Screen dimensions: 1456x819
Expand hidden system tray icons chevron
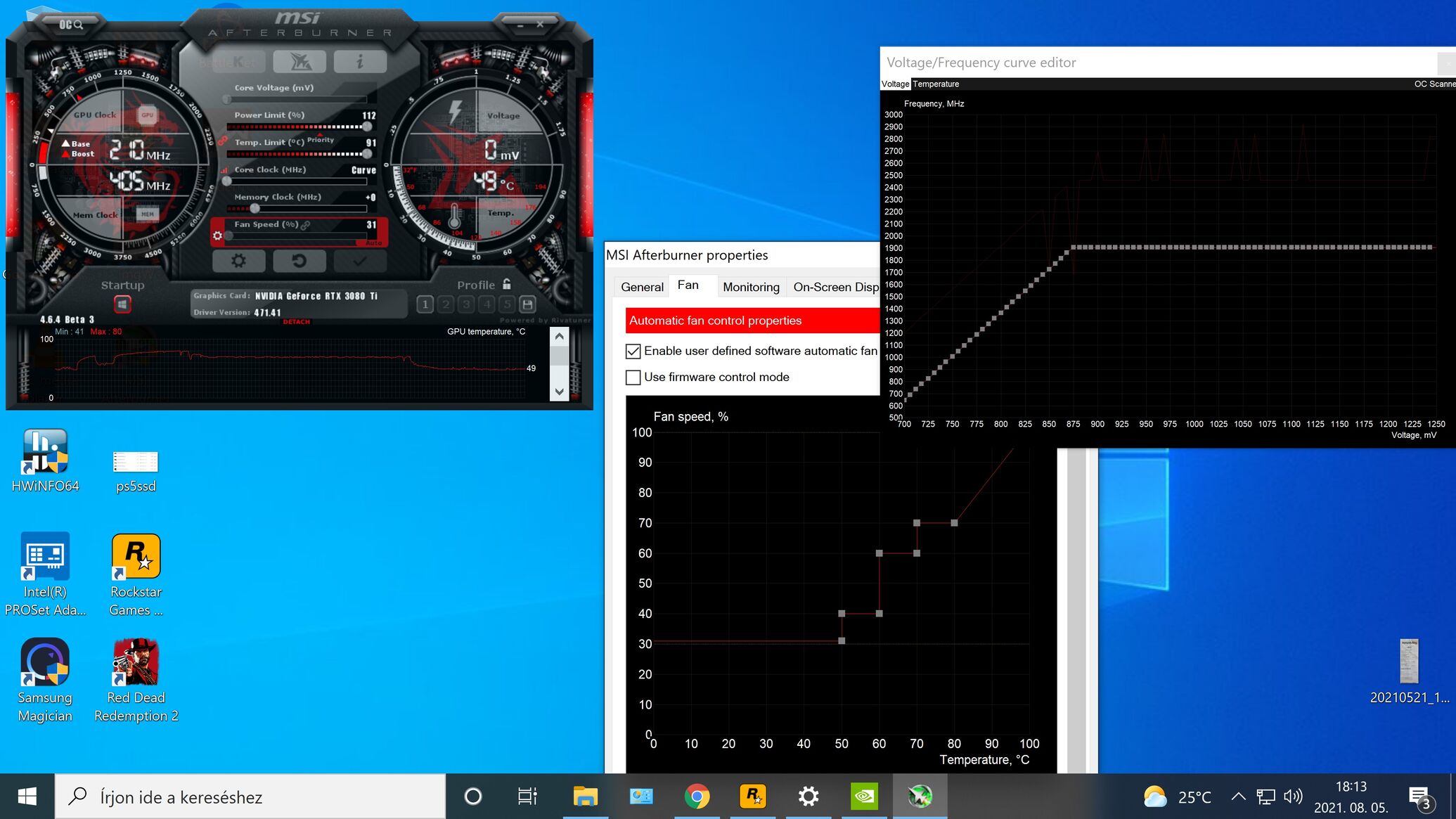[1238, 796]
